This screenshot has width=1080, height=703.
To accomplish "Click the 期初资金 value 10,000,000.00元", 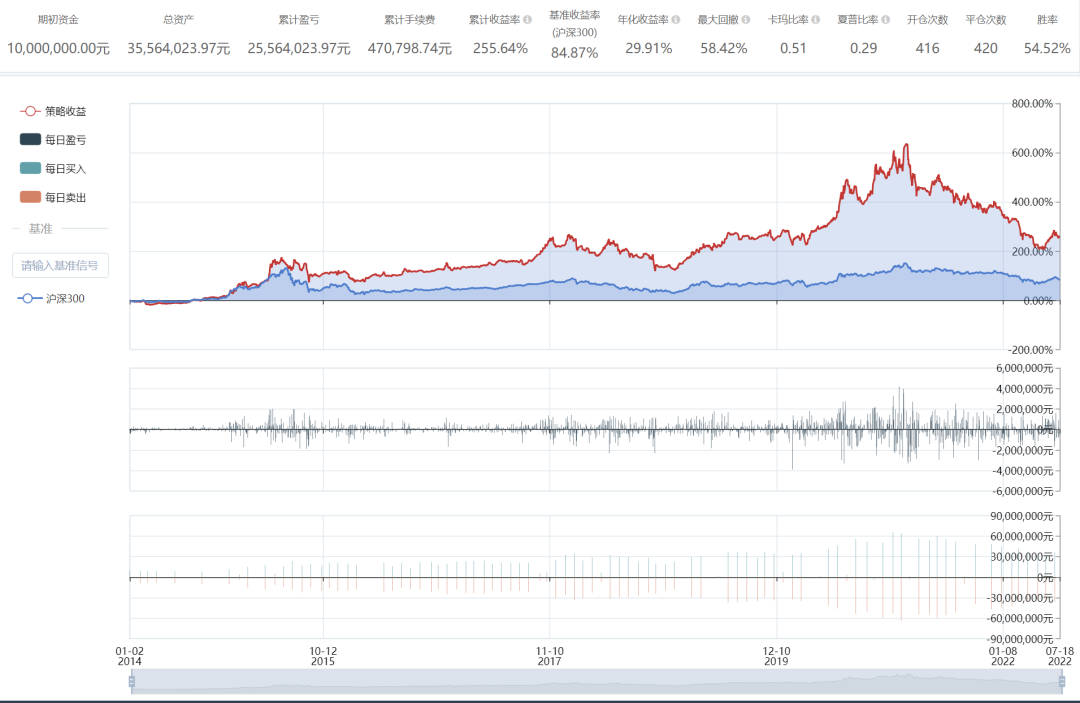I will click(x=59, y=48).
